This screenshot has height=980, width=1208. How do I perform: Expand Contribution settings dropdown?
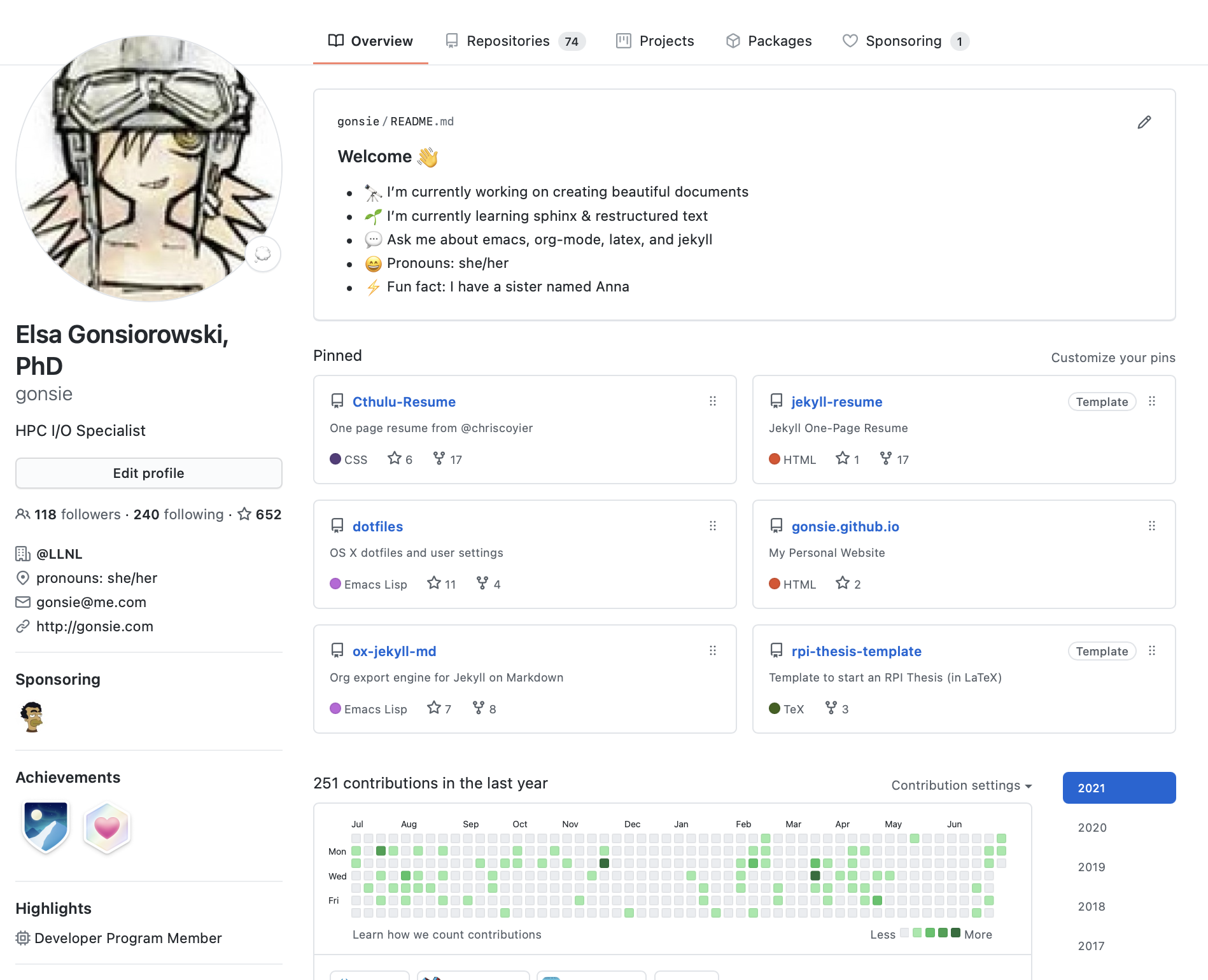click(961, 785)
